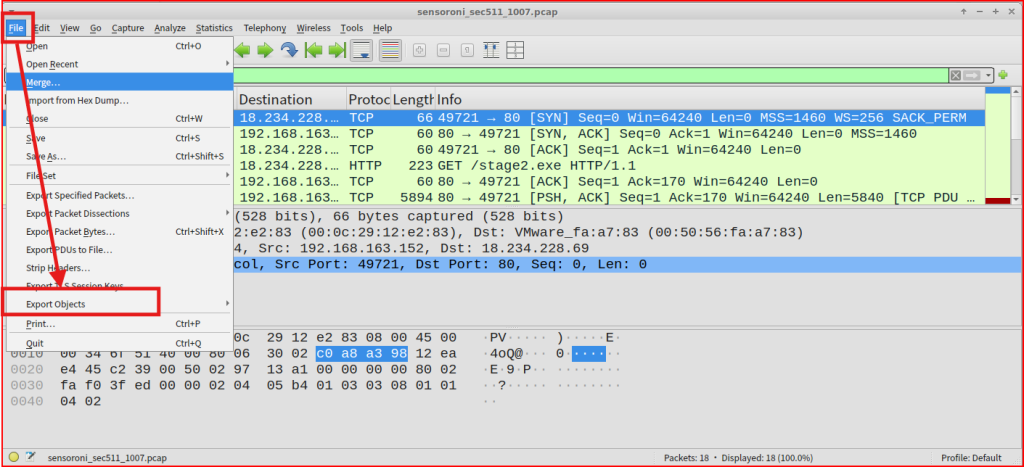Click the Go Back green arrow icon
Image resolution: width=1024 pixels, height=467 pixels.
243,49
